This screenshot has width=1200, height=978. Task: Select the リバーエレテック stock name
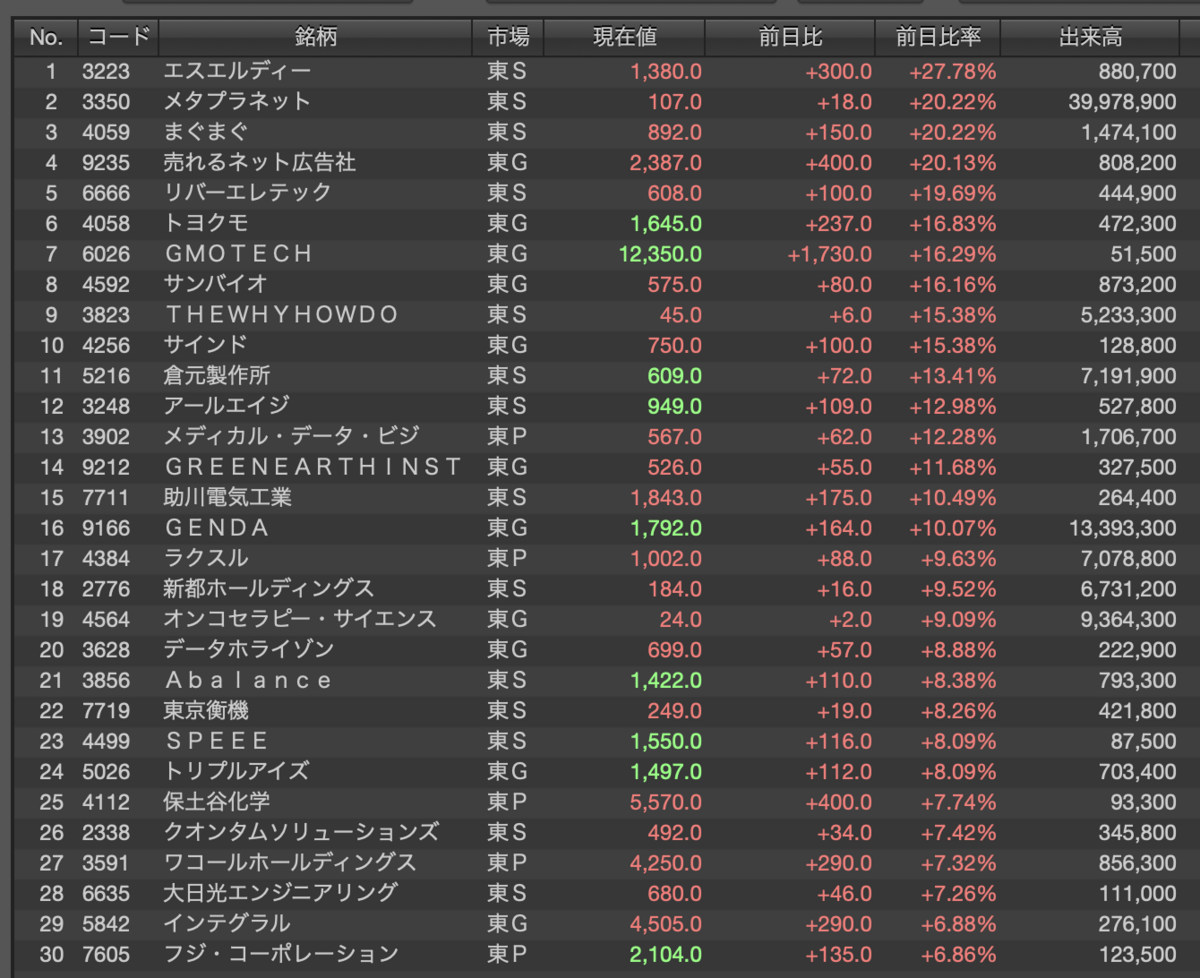(x=247, y=193)
